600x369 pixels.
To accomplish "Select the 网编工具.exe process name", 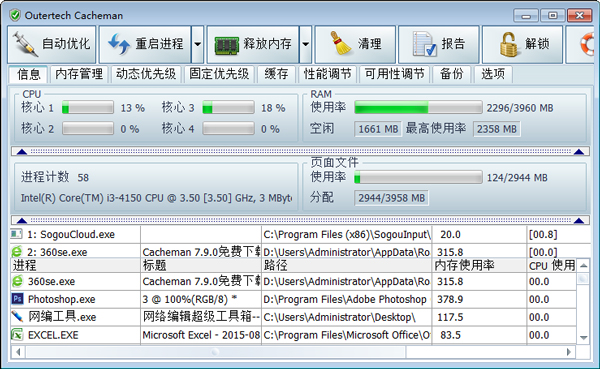I will [x=62, y=317].
